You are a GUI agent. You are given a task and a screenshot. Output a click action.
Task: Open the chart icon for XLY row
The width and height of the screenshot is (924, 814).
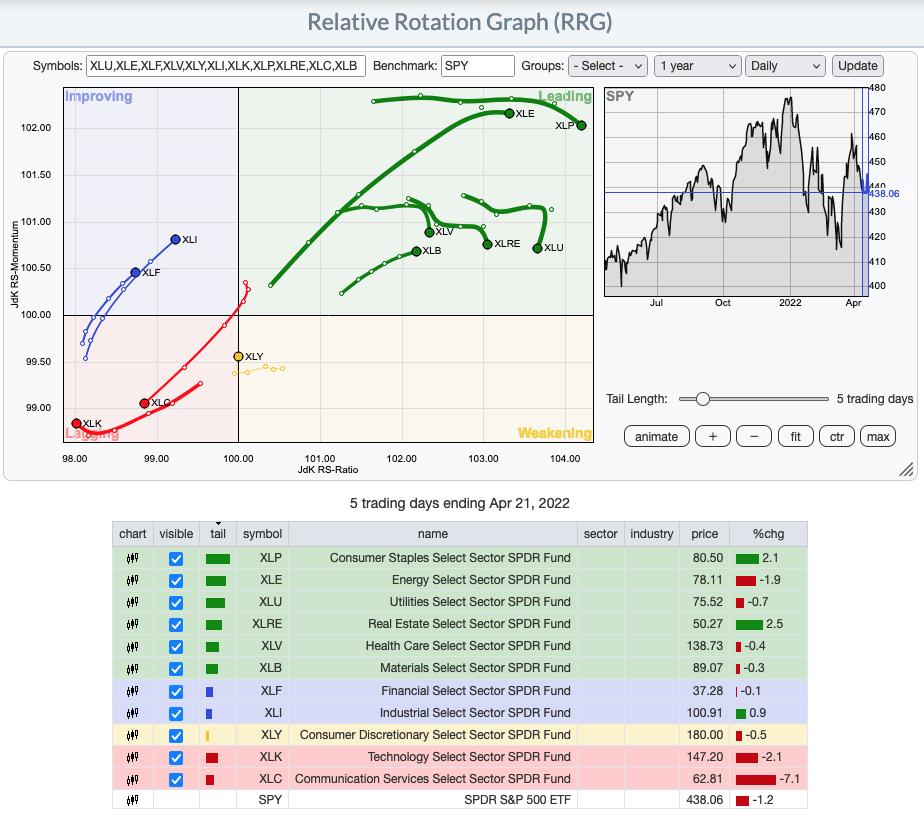(133, 735)
